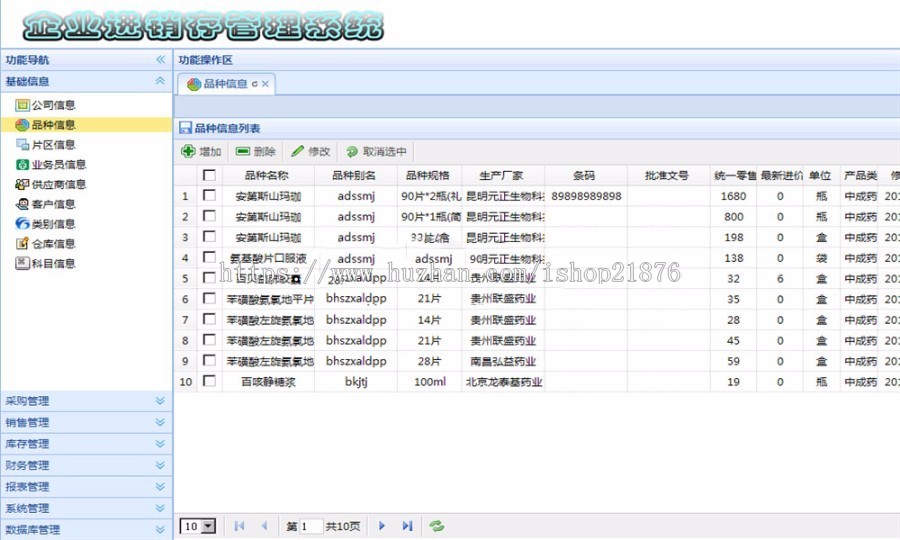This screenshot has height=540, width=900.
Task: Go to previous page arrow
Action: (x=265, y=526)
